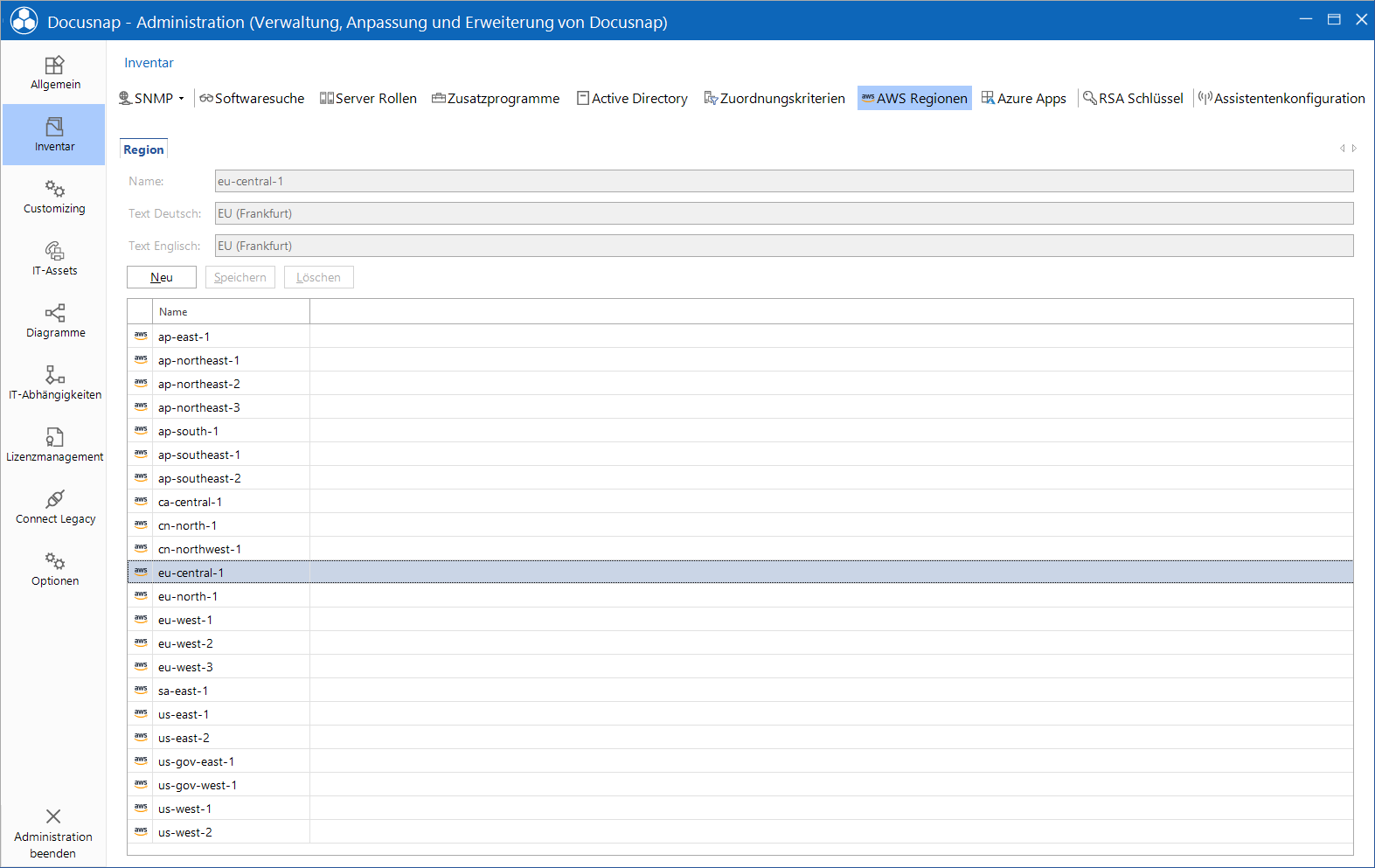Open Zusatzprogramme toolbar item

pos(496,99)
